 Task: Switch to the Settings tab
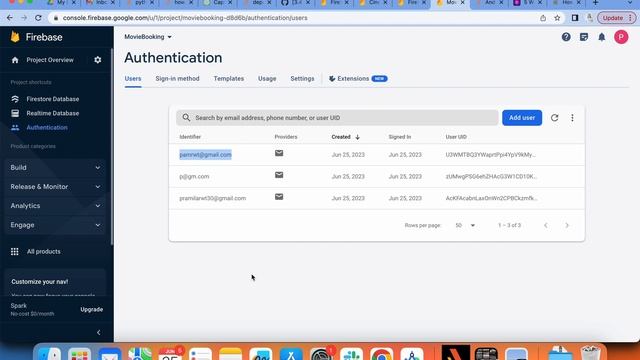302,79
